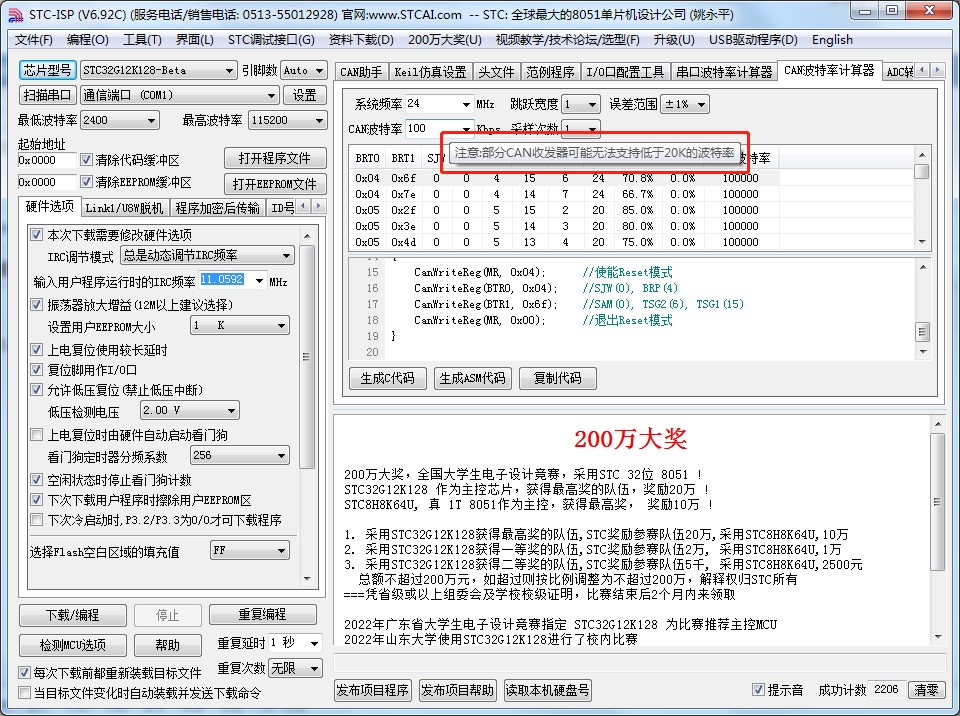The image size is (960, 716).
Task: Open 重复延时 1秒 dropdown
Action: click(x=314, y=643)
